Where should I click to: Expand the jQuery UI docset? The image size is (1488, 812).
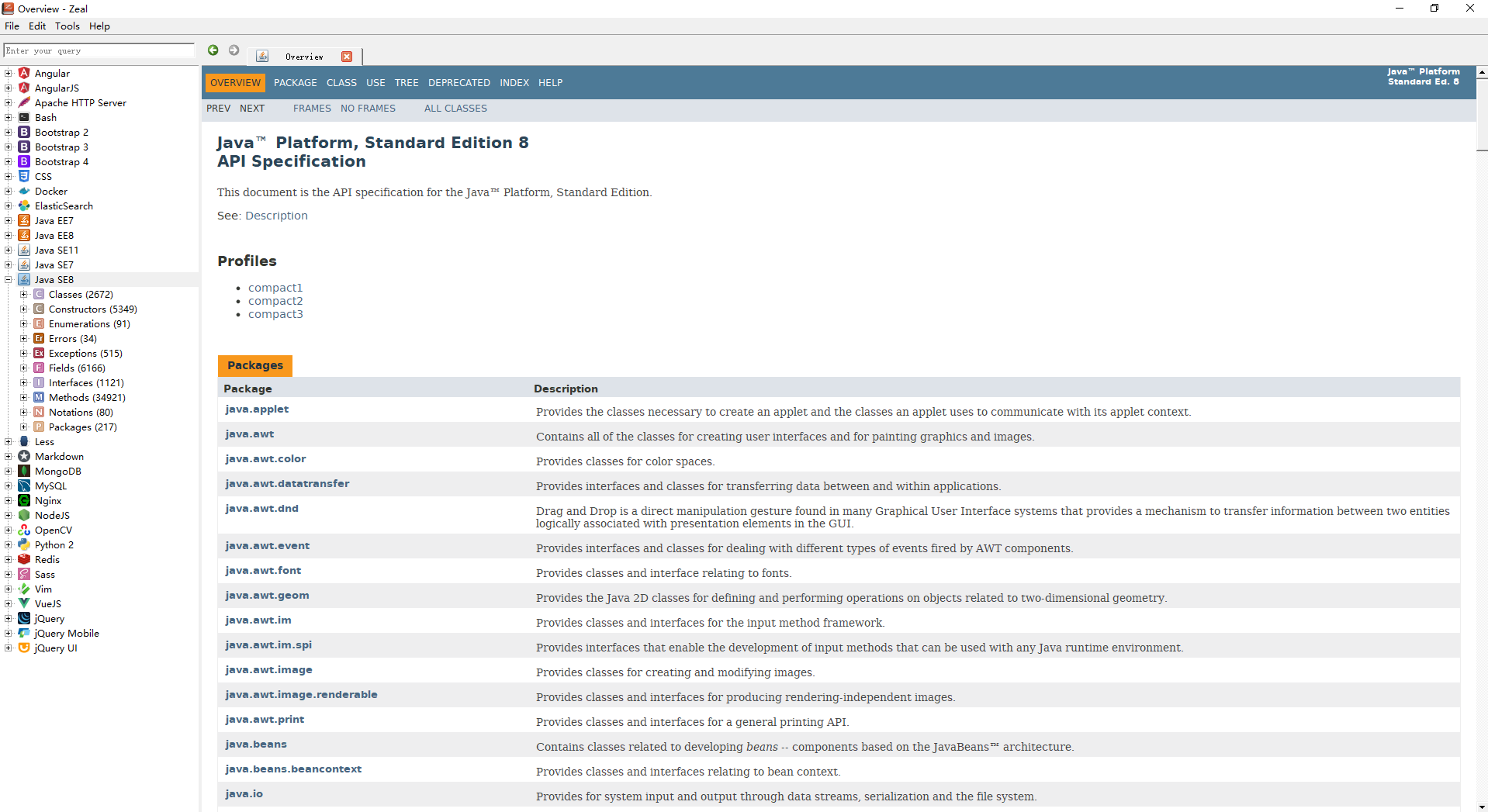coord(9,648)
